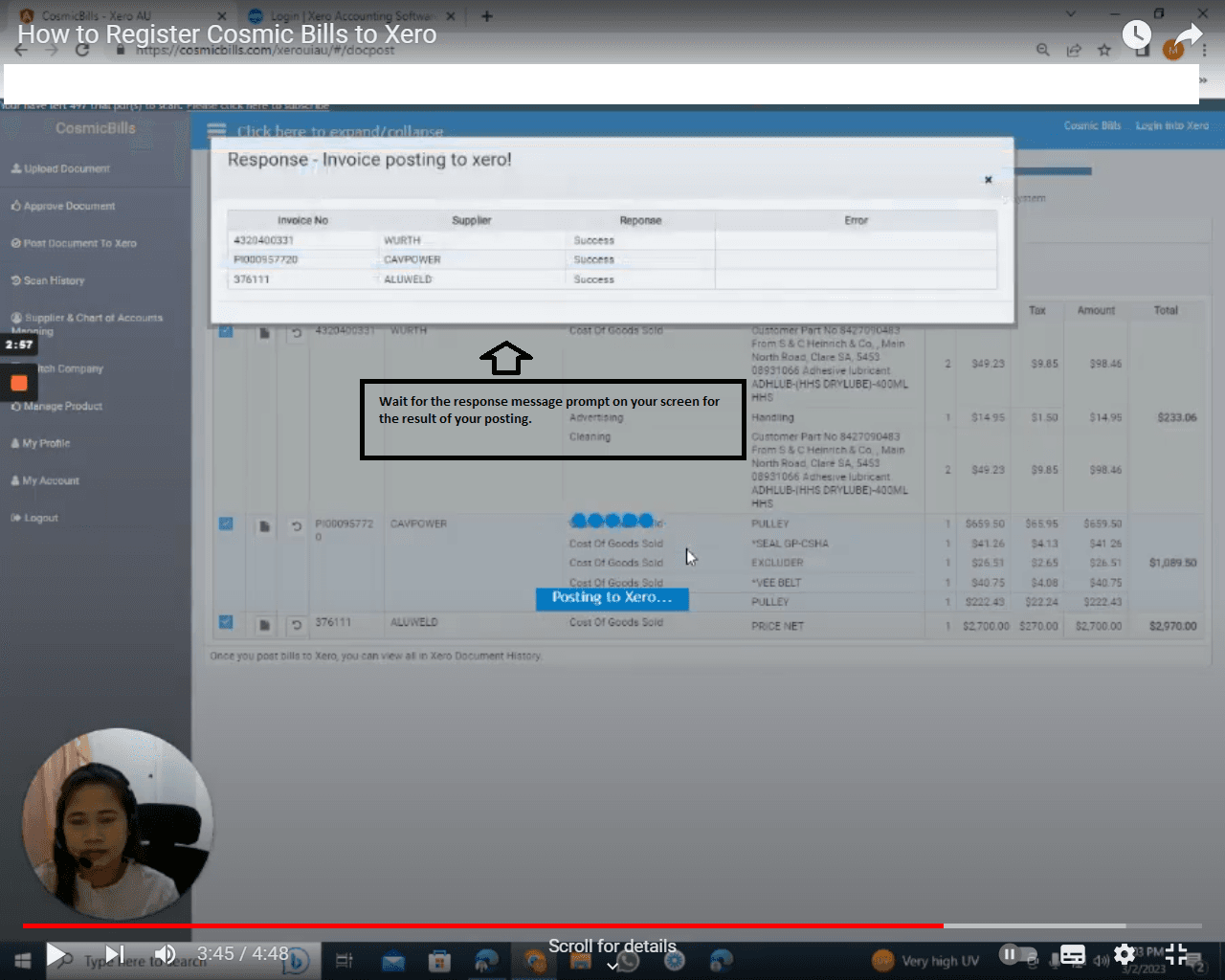Uncheck the CAVPOWER invoice checkbox
The width and height of the screenshot is (1225, 980).
click(x=226, y=523)
